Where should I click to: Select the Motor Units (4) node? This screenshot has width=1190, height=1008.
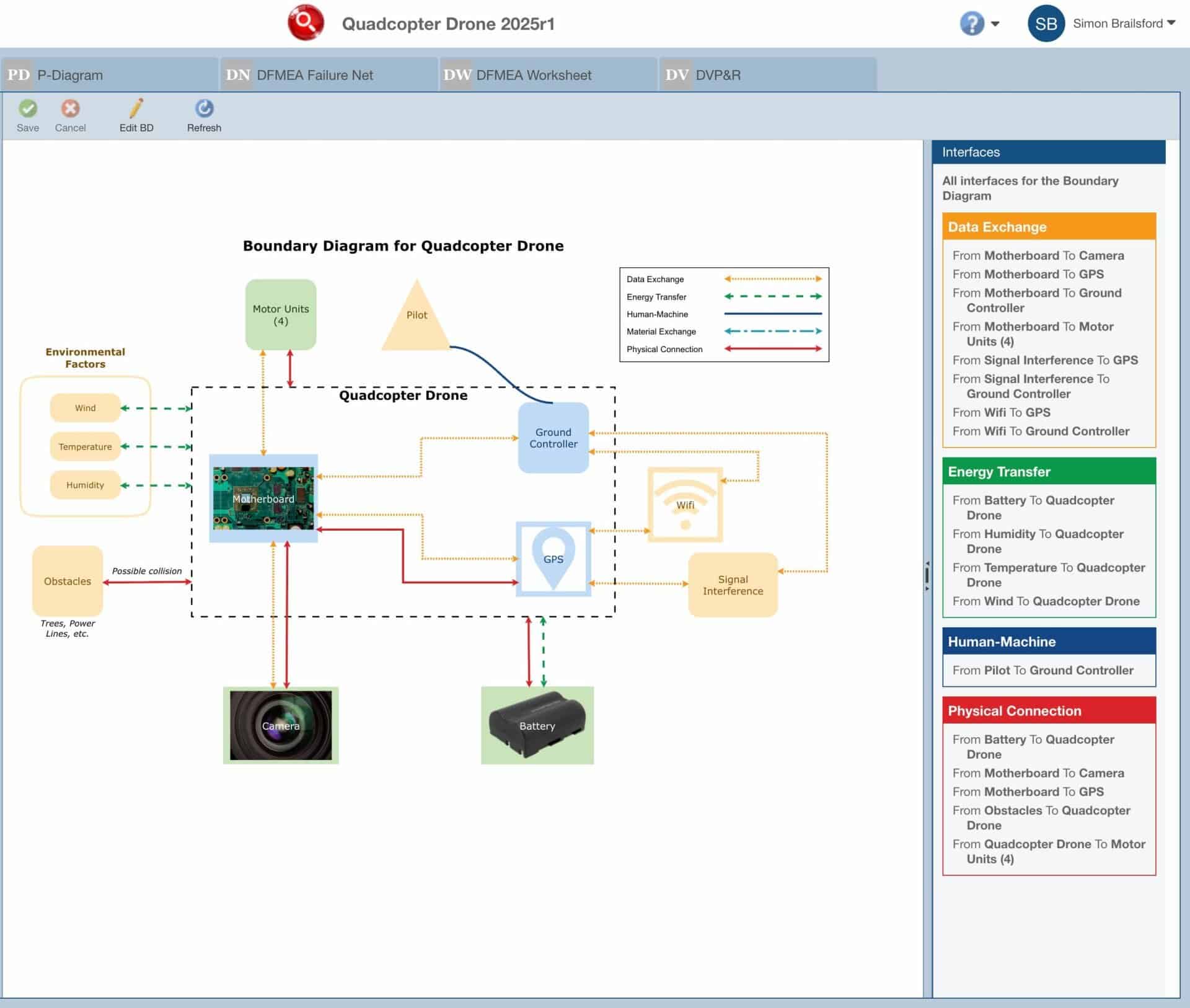[x=280, y=314]
